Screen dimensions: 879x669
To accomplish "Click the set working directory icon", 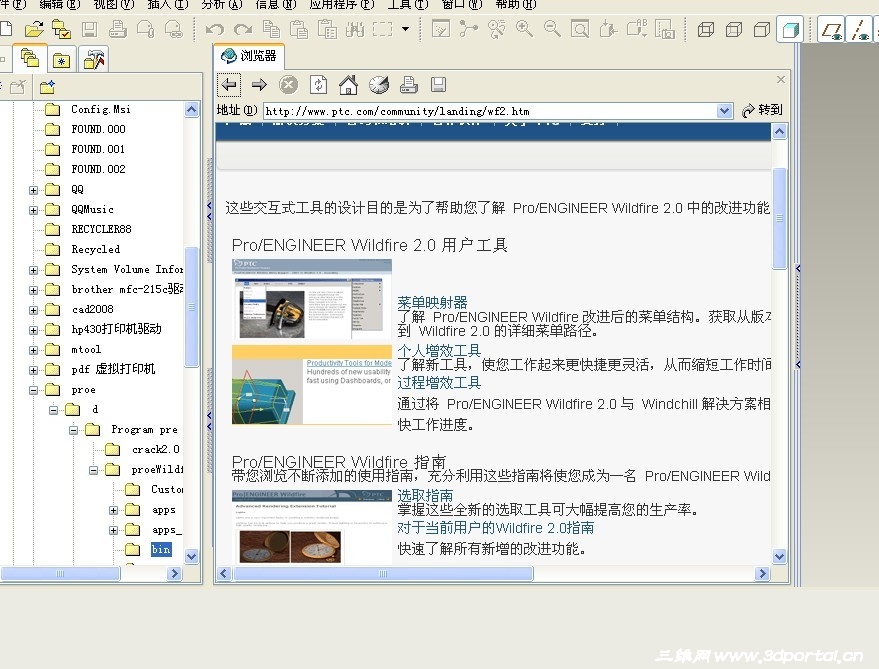I will pyautogui.click(x=62, y=29).
